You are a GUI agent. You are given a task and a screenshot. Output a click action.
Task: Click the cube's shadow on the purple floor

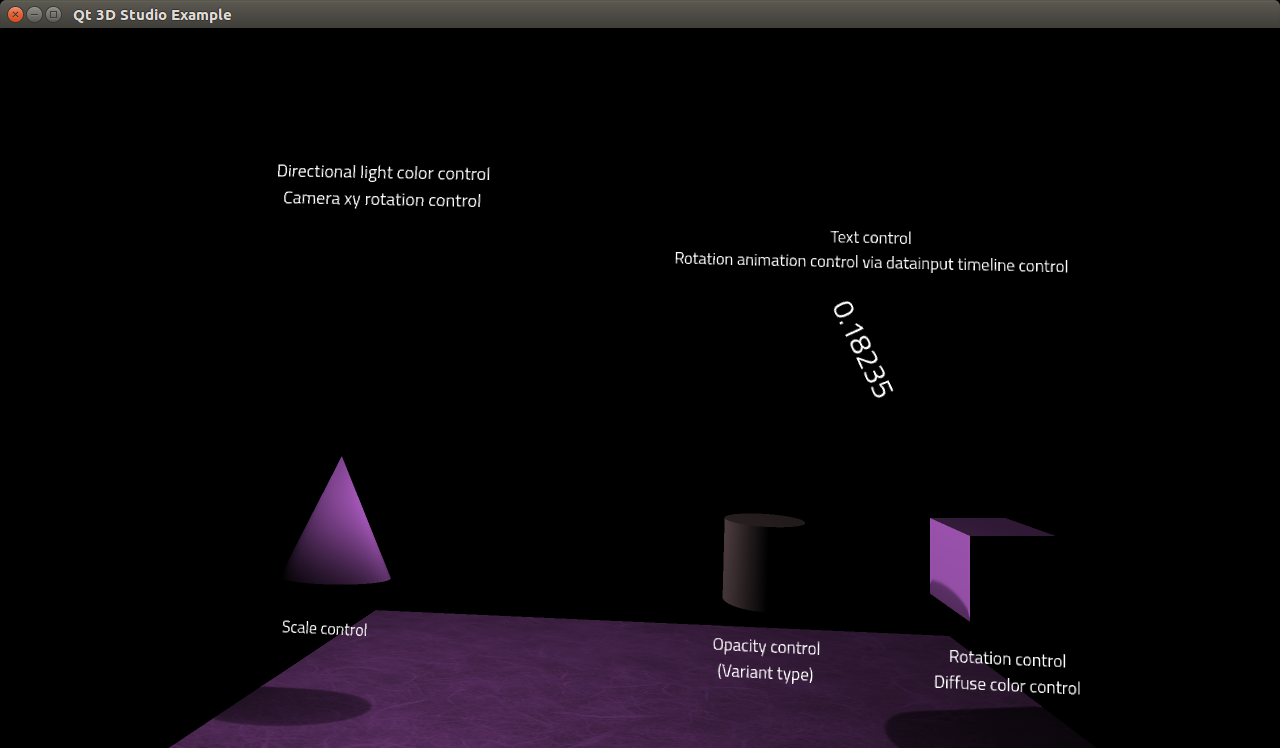(960, 728)
